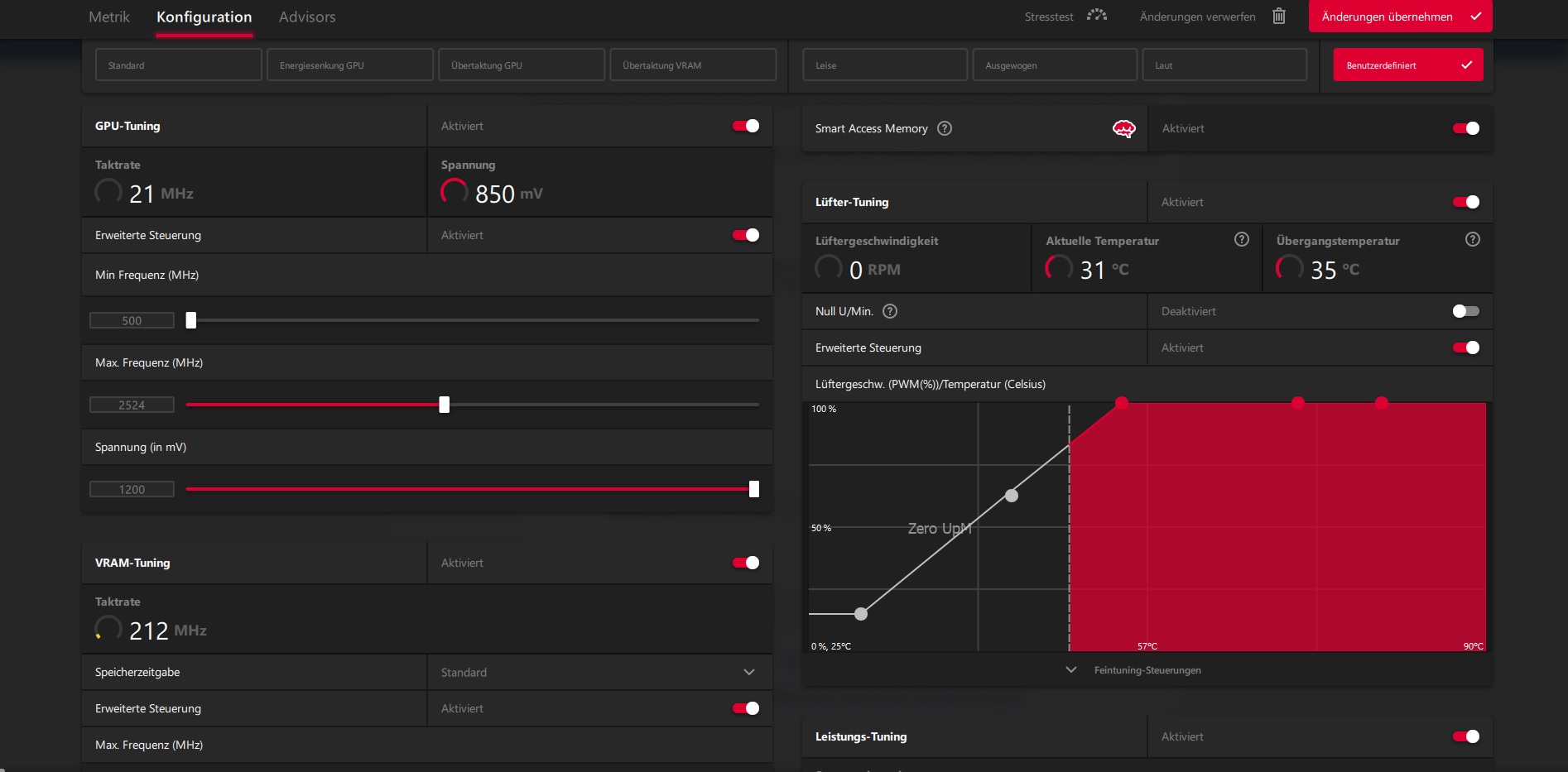Select Übertaktung VRAM preset
The image size is (1568, 772).
point(693,65)
